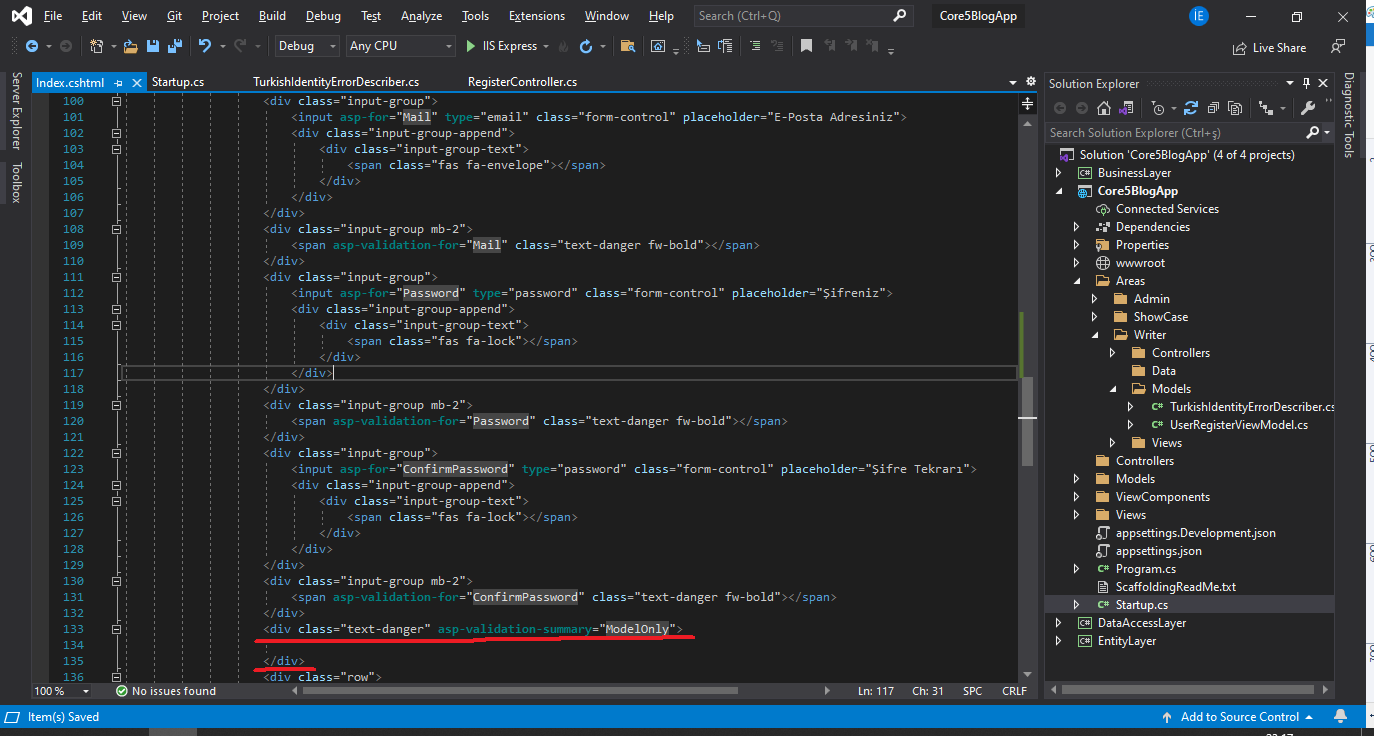Screen dimensions: 1374x736
Task: Switch to TurkishIdentityErrorDescriber.cs tab
Action: coord(336,82)
